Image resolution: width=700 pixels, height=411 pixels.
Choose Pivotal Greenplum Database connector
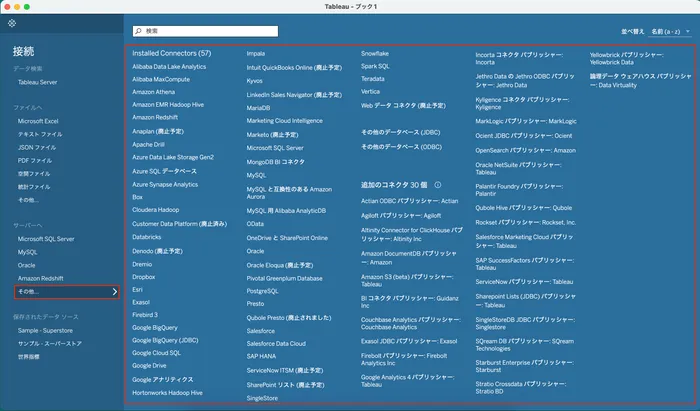pos(284,278)
